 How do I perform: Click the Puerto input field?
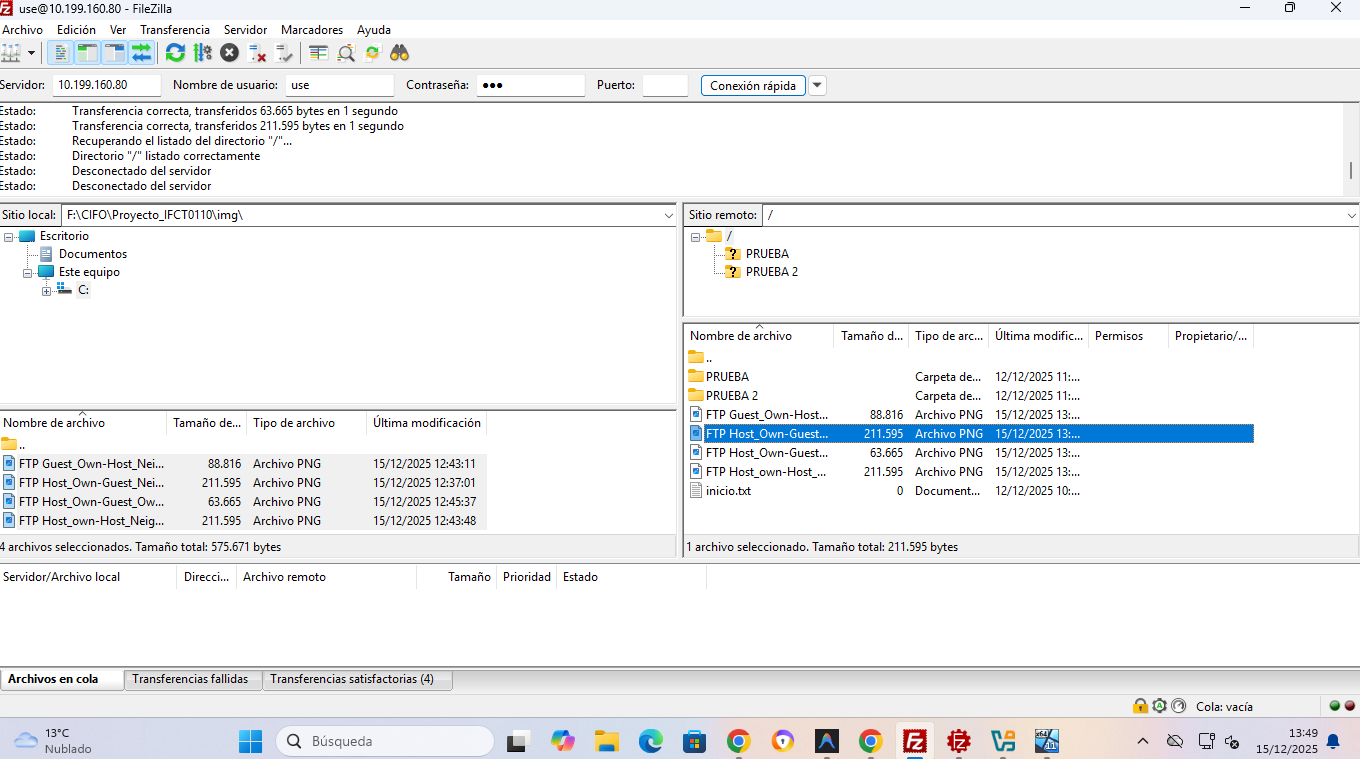point(665,86)
